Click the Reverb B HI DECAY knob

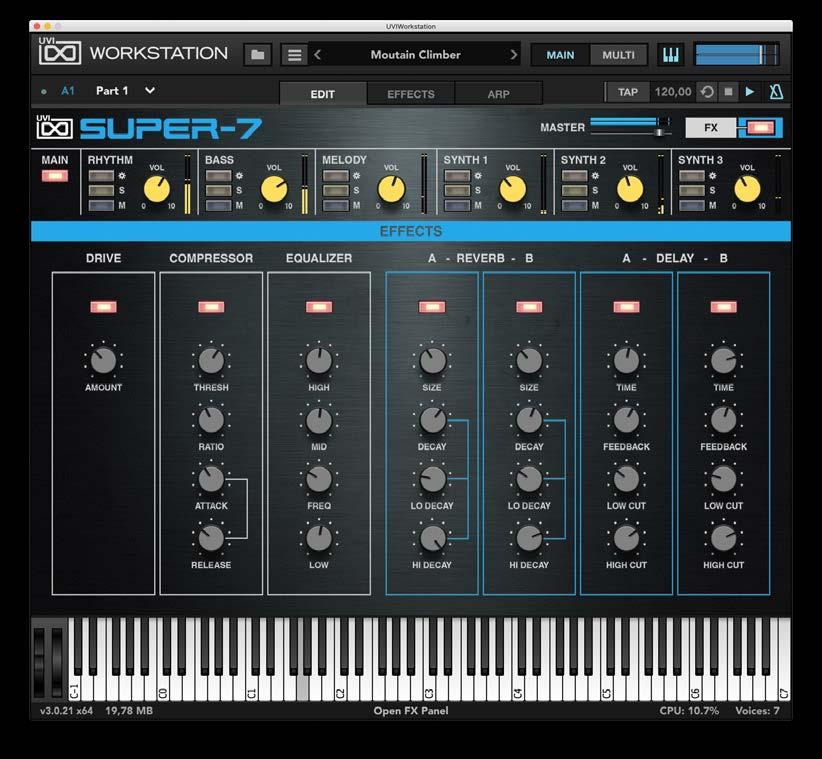coord(529,538)
